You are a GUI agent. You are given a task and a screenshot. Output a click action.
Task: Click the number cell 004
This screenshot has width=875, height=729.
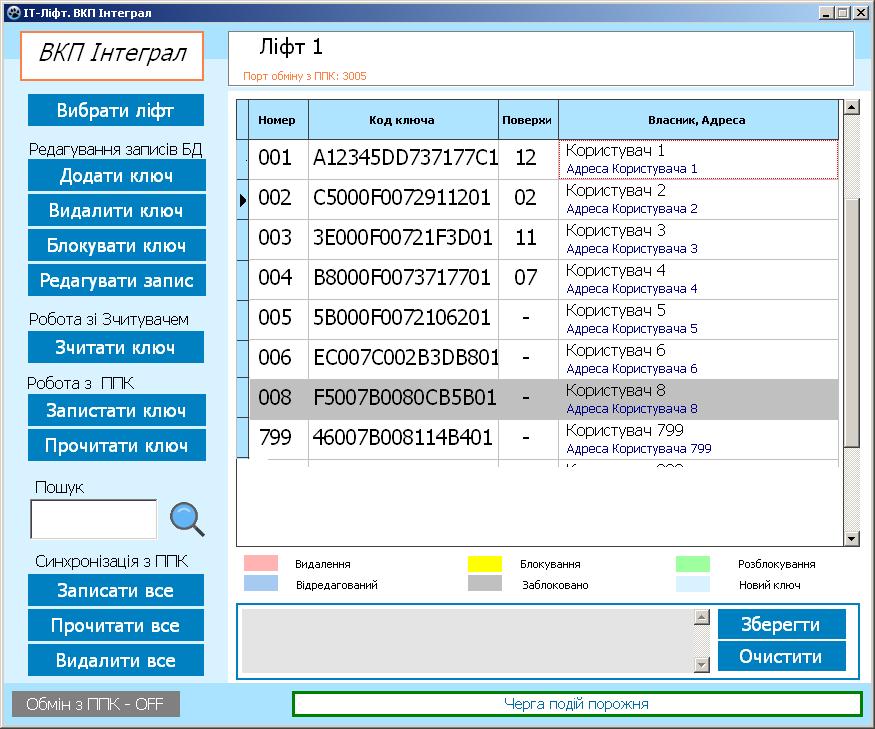point(278,279)
